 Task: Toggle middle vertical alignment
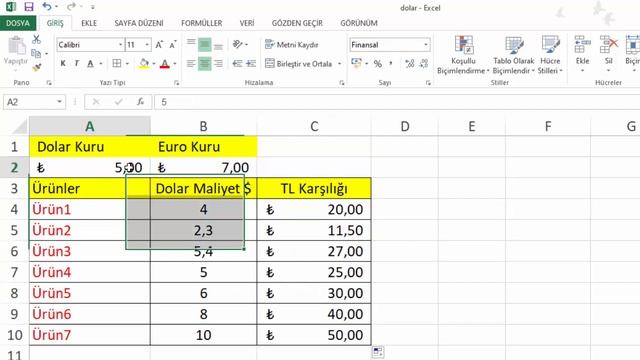pyautogui.click(x=204, y=44)
